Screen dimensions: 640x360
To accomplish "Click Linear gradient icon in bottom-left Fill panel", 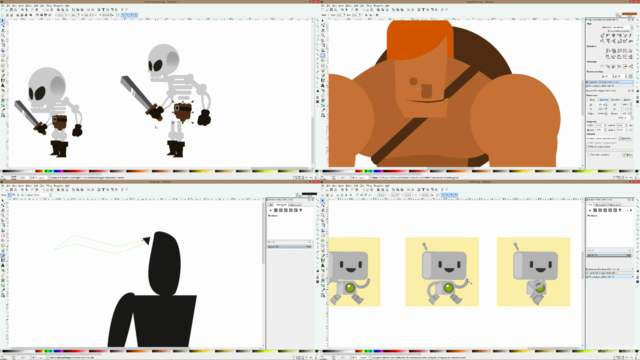I will click(x=280, y=210).
